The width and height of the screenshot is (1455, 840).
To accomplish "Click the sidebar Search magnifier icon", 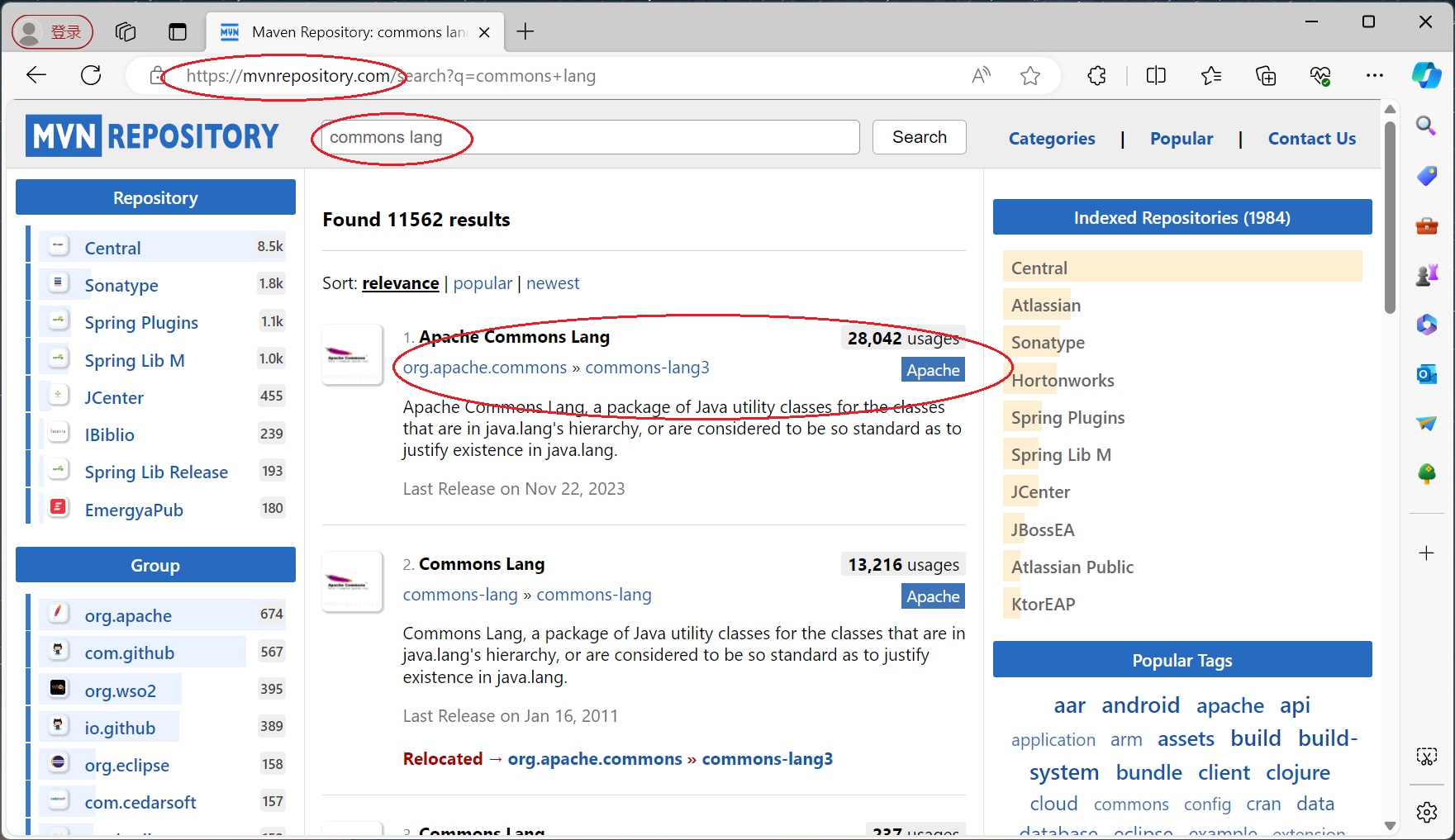I will click(1426, 126).
